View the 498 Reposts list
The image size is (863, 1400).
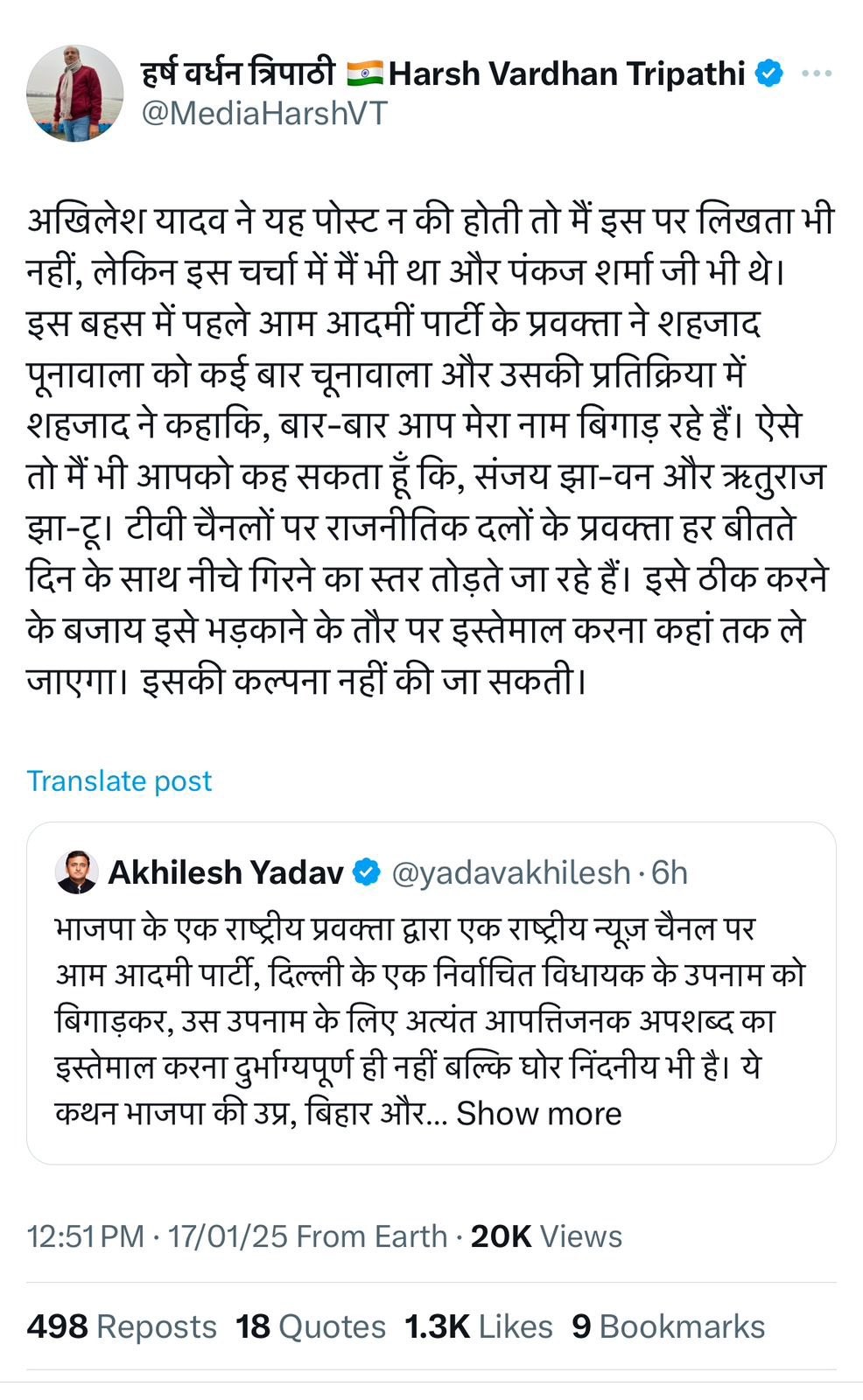point(122,1326)
